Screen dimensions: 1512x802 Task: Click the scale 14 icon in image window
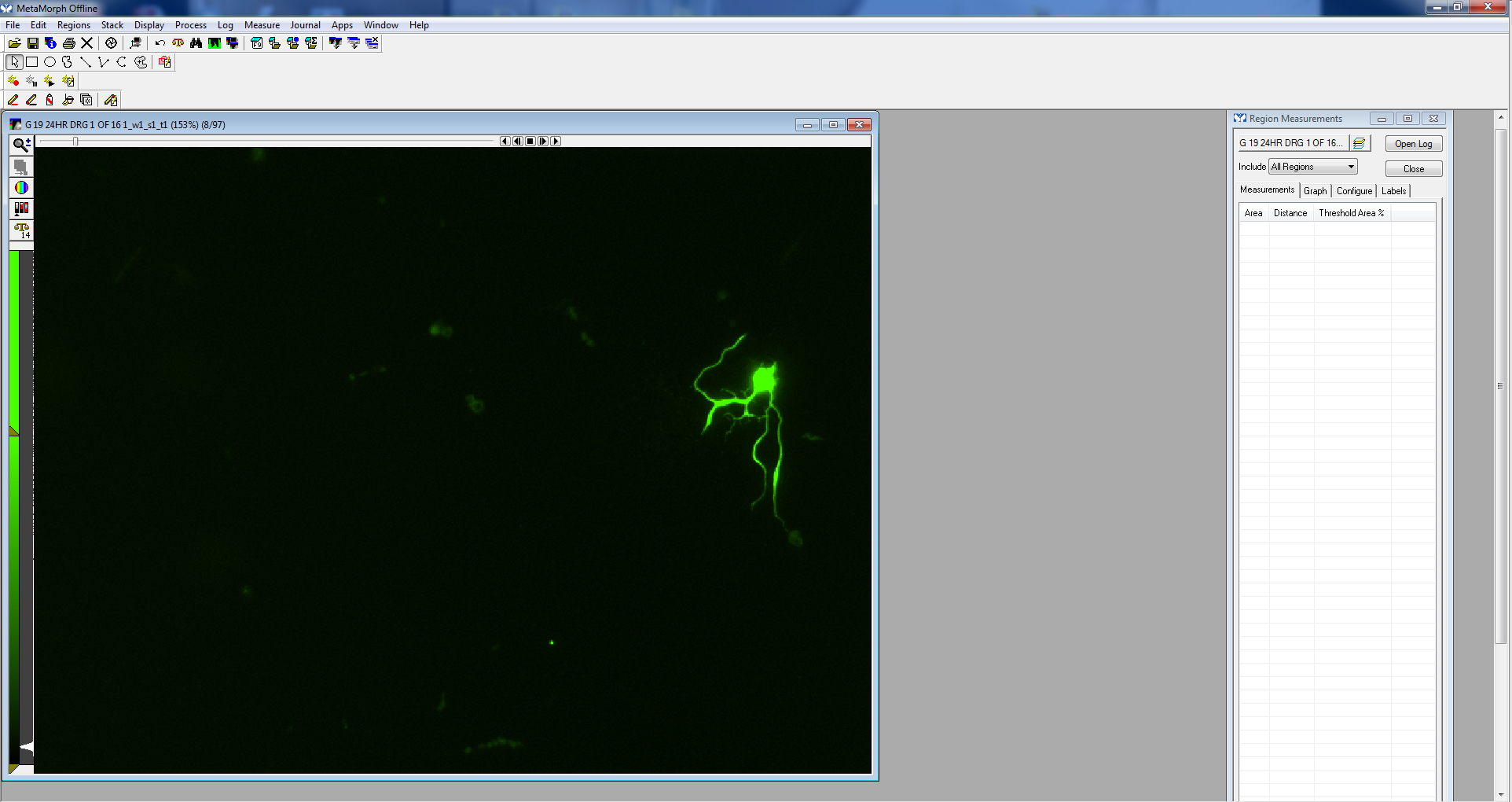point(21,230)
